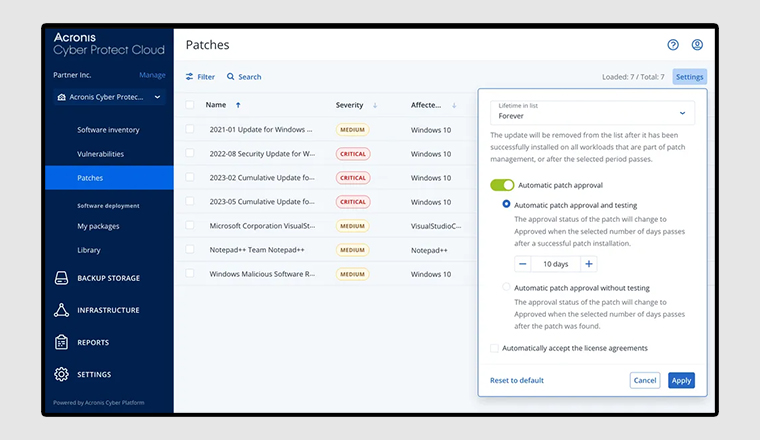
Task: Click the Reports clipboard icon
Action: click(x=61, y=342)
